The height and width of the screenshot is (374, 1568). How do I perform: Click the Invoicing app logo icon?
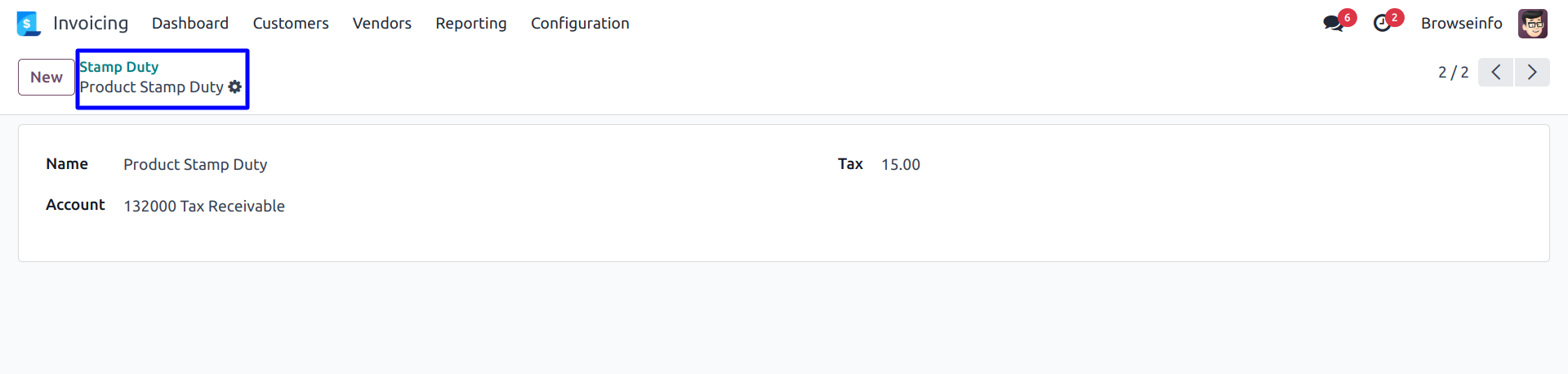[29, 24]
